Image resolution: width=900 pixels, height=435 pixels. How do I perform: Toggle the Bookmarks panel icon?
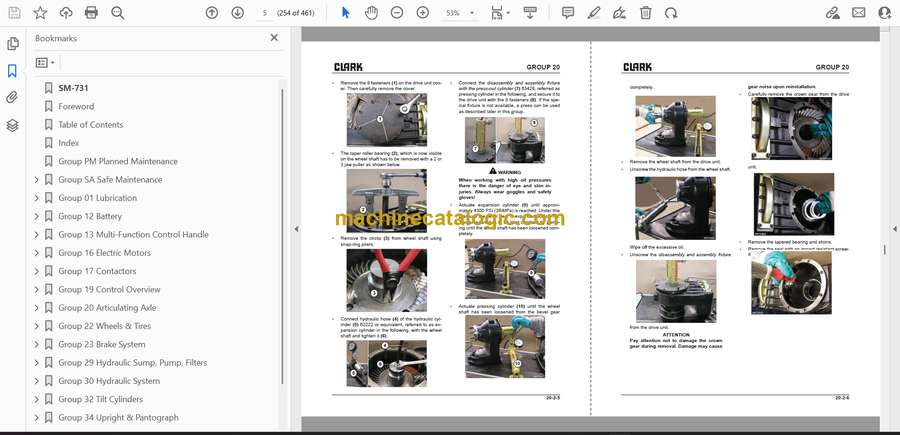tap(13, 71)
